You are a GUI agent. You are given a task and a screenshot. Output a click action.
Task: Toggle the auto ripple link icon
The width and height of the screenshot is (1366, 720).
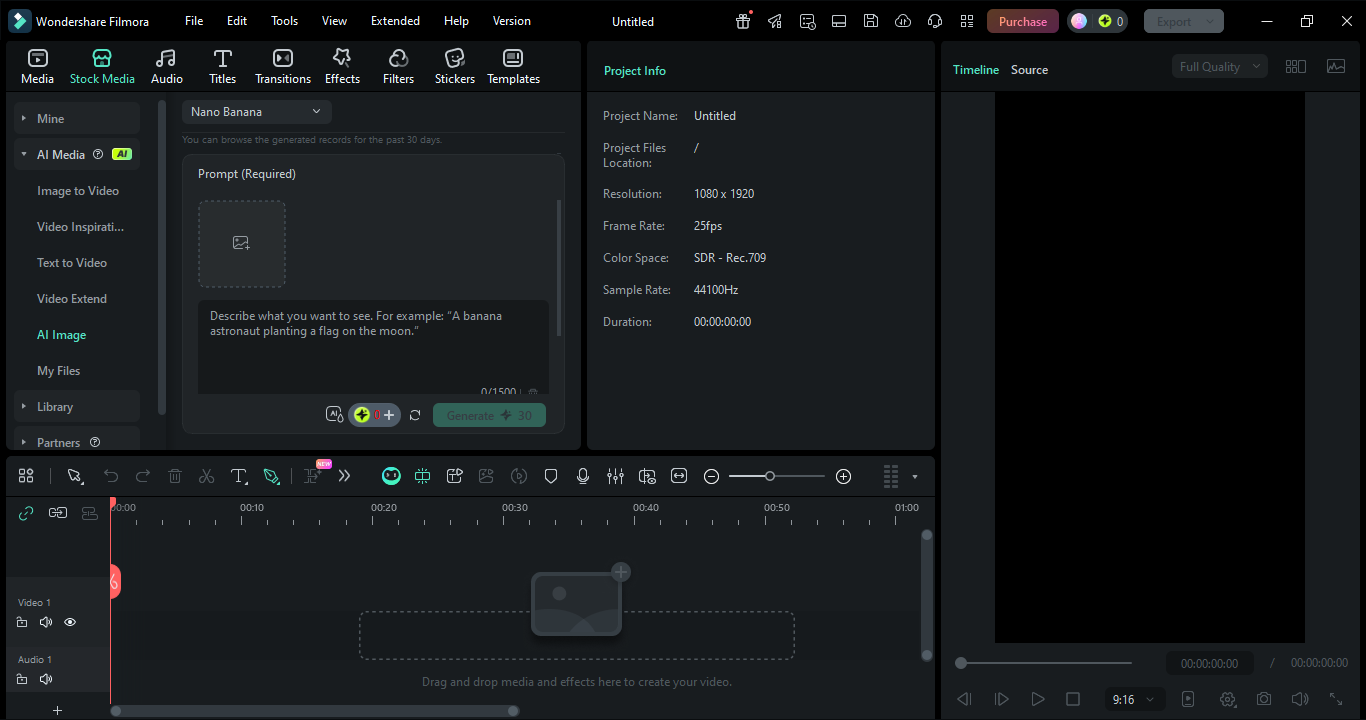click(26, 512)
